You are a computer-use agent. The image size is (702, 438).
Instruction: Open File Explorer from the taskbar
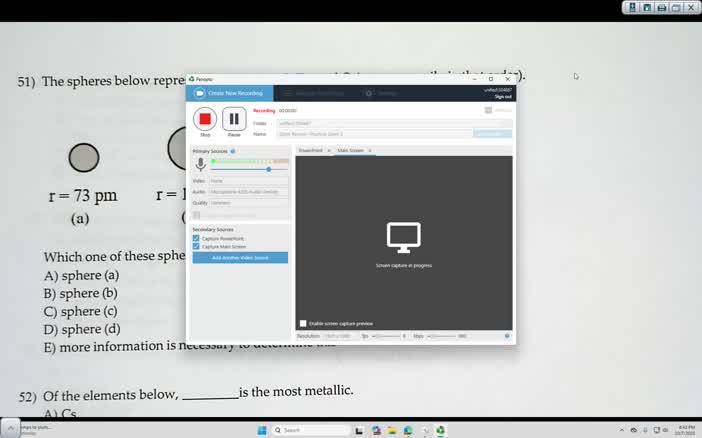[392, 430]
